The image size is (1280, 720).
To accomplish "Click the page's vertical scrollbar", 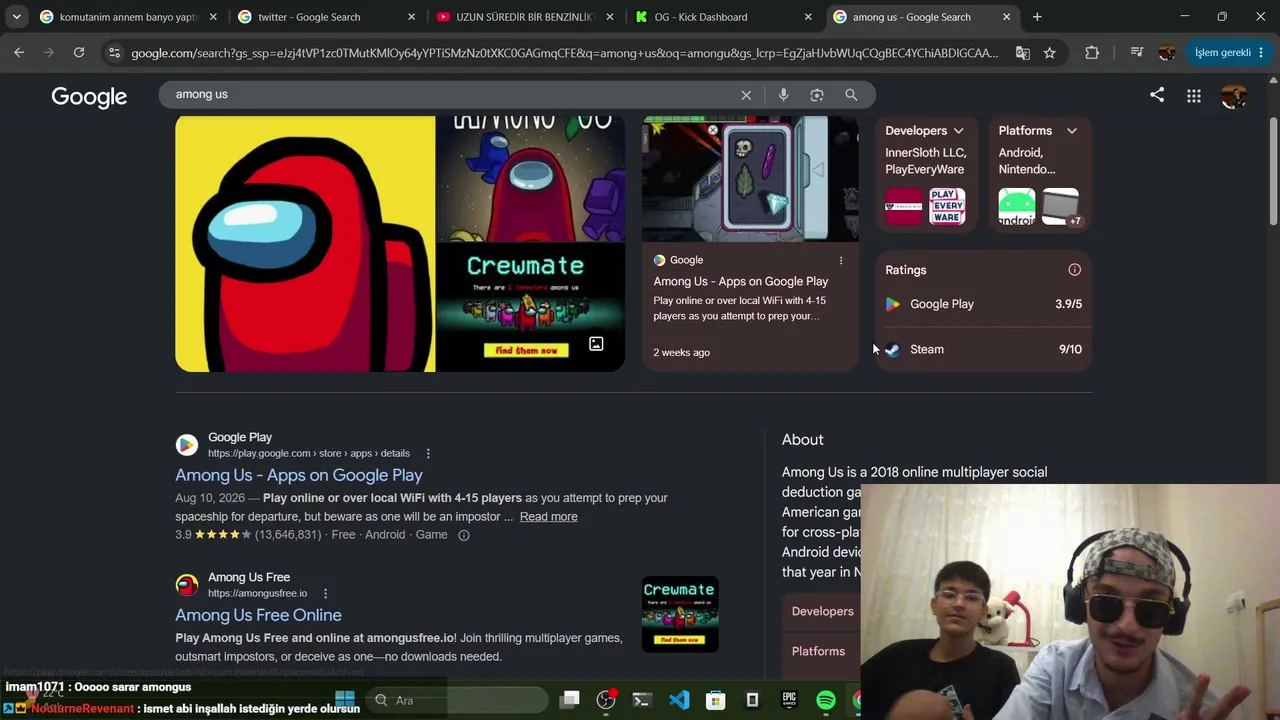I will (x=1273, y=170).
